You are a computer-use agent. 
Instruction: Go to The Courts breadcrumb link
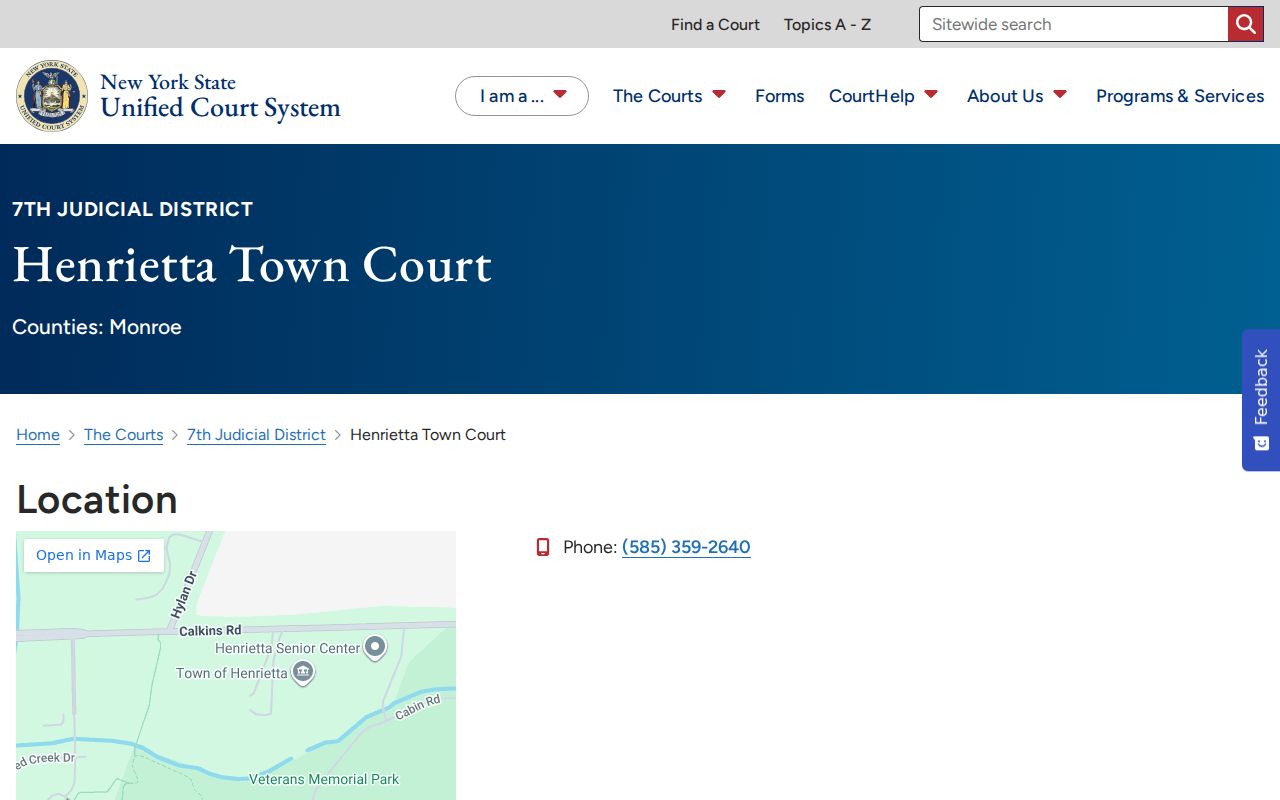point(123,435)
